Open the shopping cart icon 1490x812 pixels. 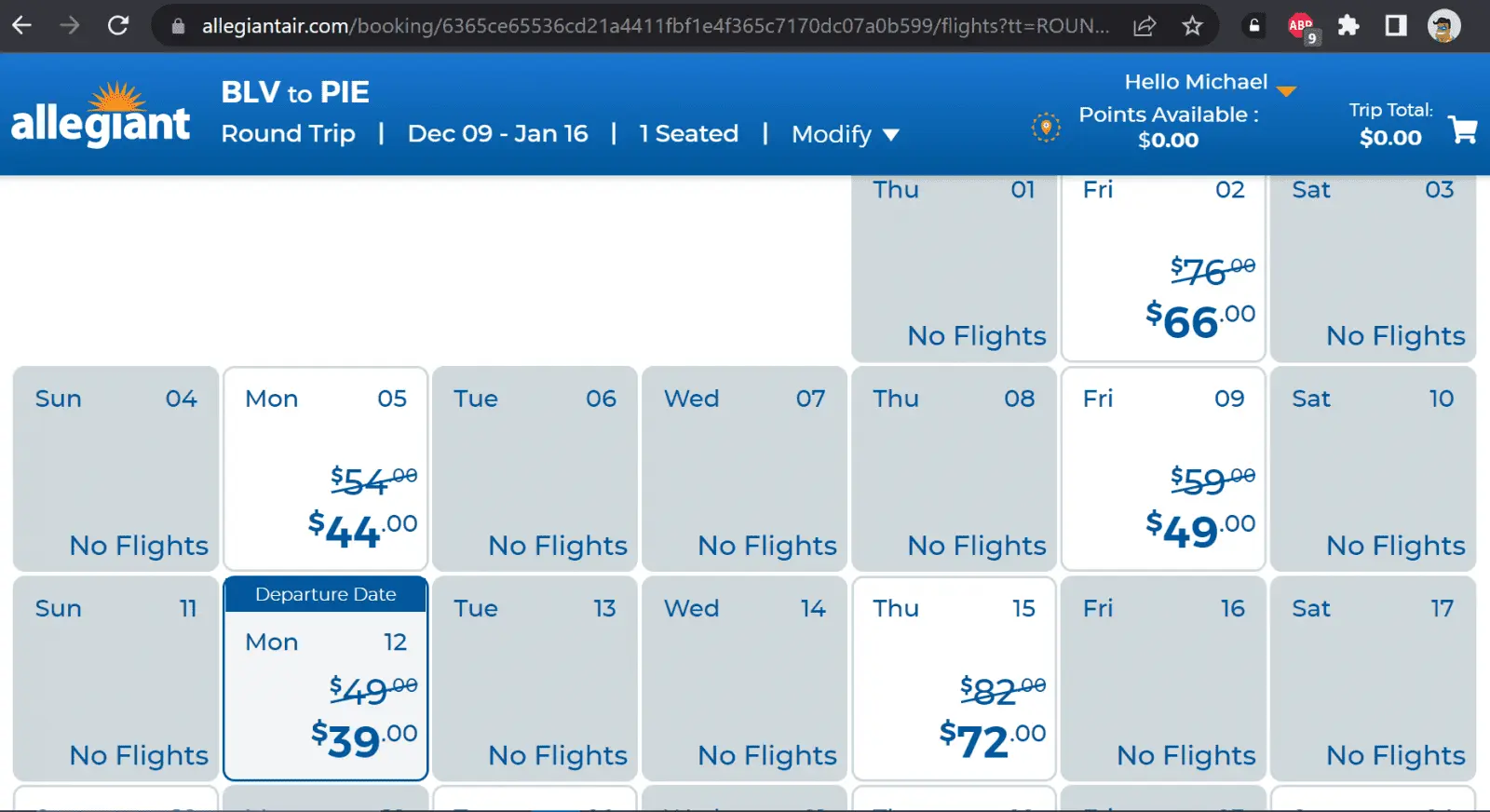(x=1463, y=129)
